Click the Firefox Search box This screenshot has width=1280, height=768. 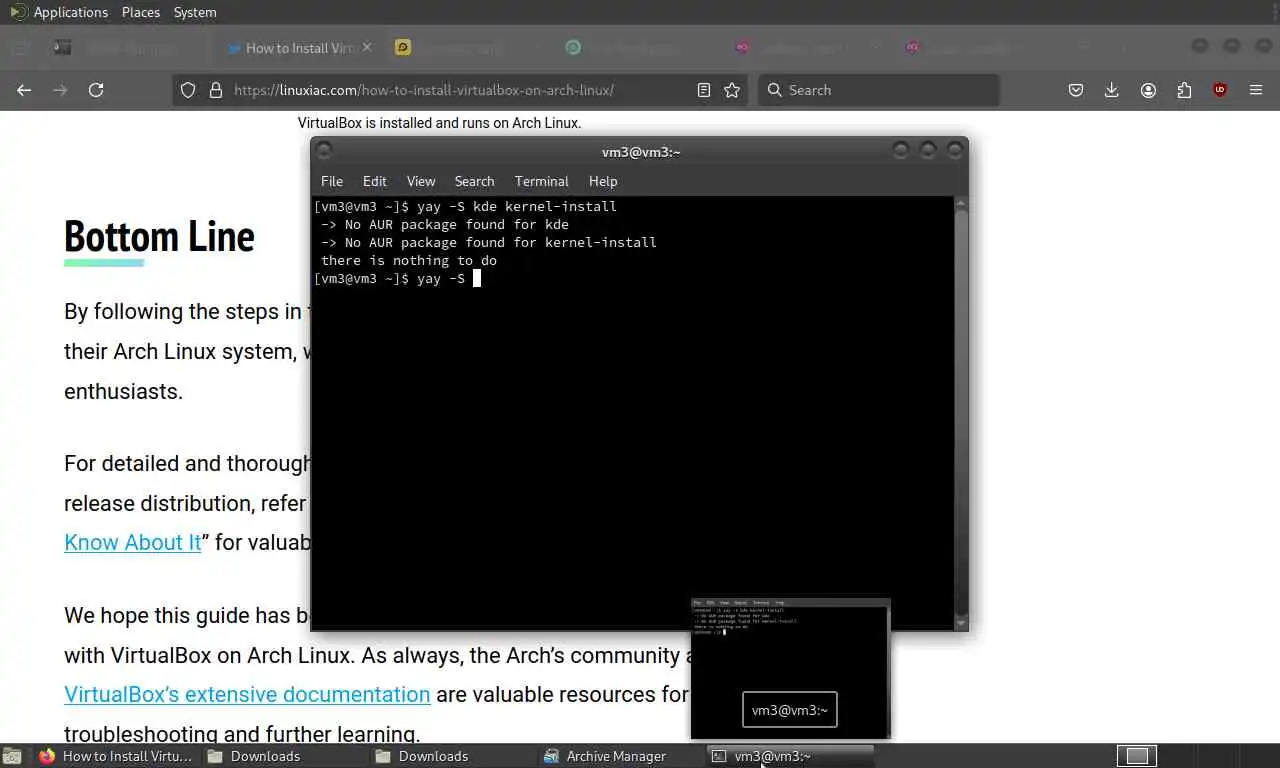coord(878,90)
